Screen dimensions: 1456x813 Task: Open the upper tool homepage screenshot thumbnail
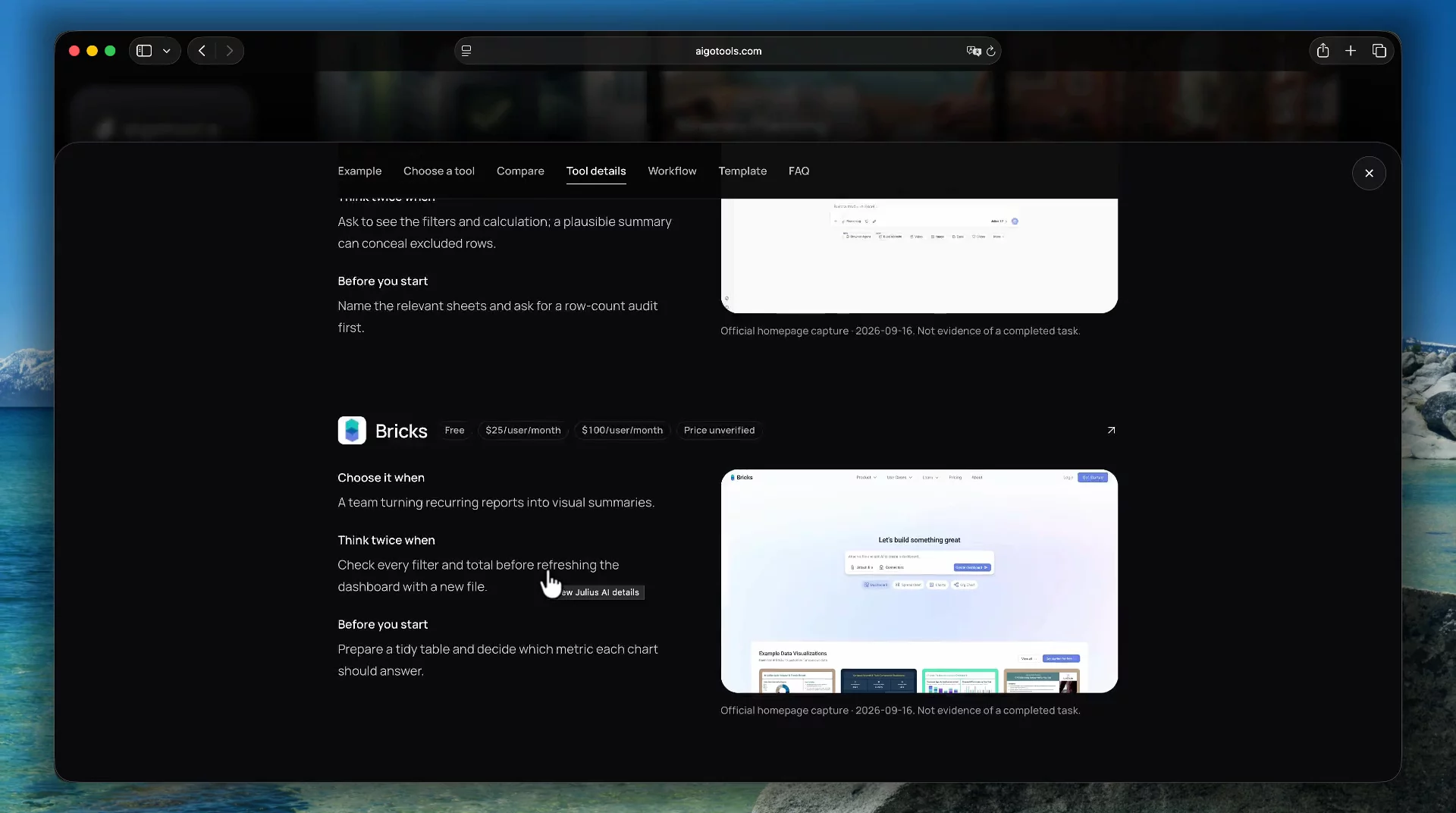click(x=919, y=256)
